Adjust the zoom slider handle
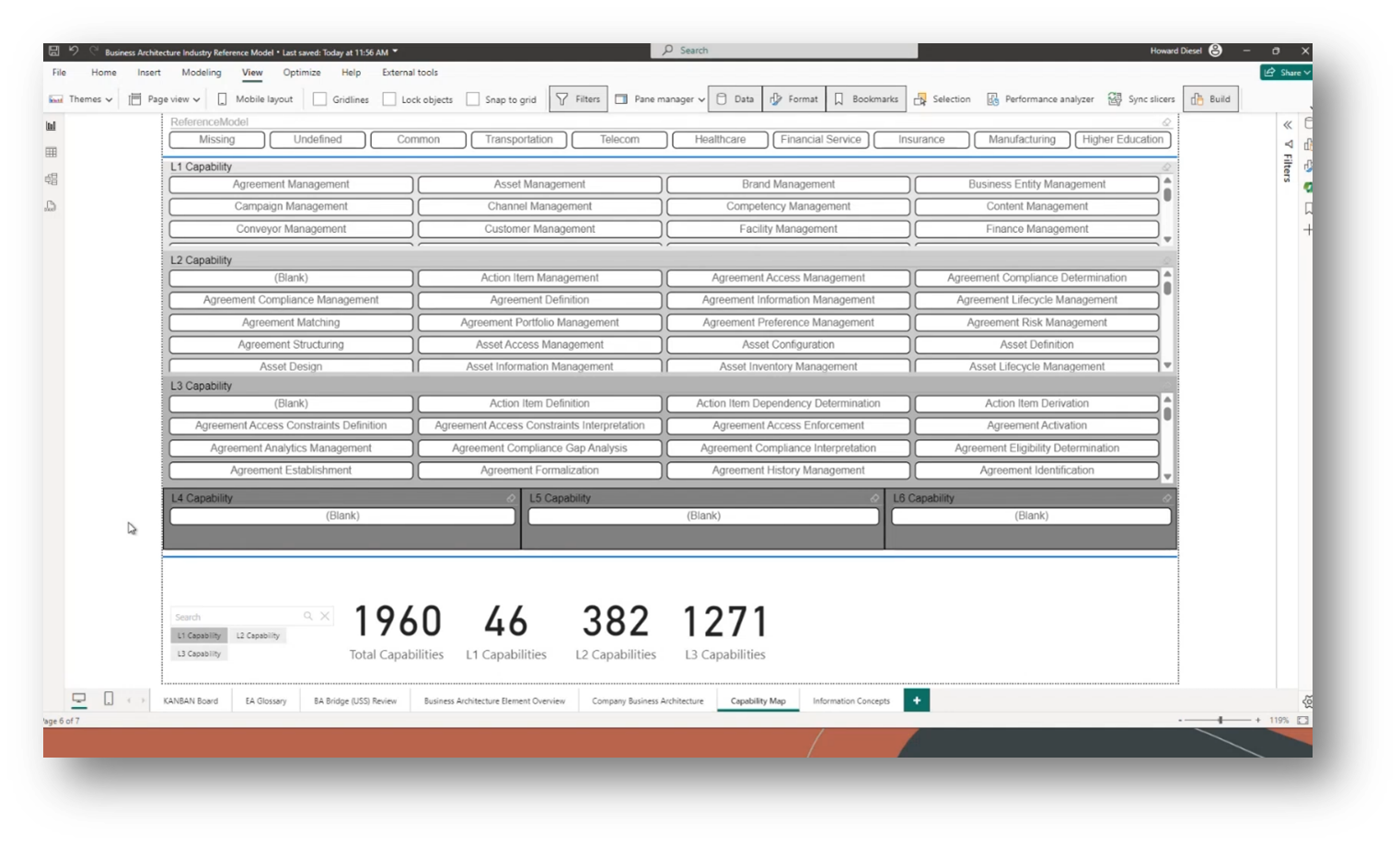The width and height of the screenshot is (1400, 845). tap(1221, 721)
